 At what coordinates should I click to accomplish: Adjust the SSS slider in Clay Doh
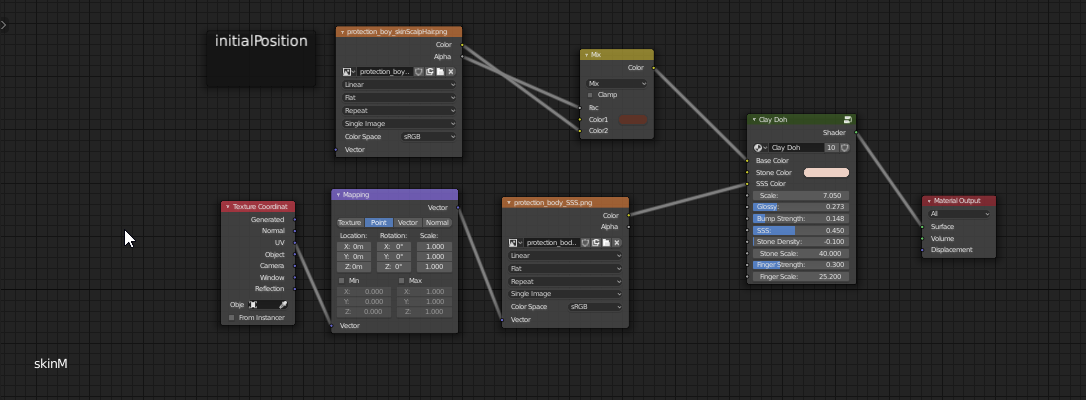[x=801, y=230]
